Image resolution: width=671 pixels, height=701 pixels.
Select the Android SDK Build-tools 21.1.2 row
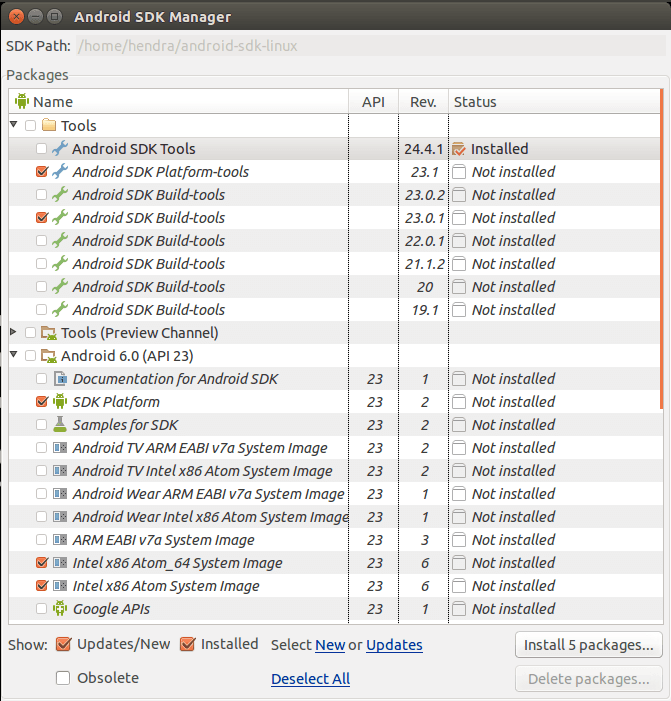(334, 264)
